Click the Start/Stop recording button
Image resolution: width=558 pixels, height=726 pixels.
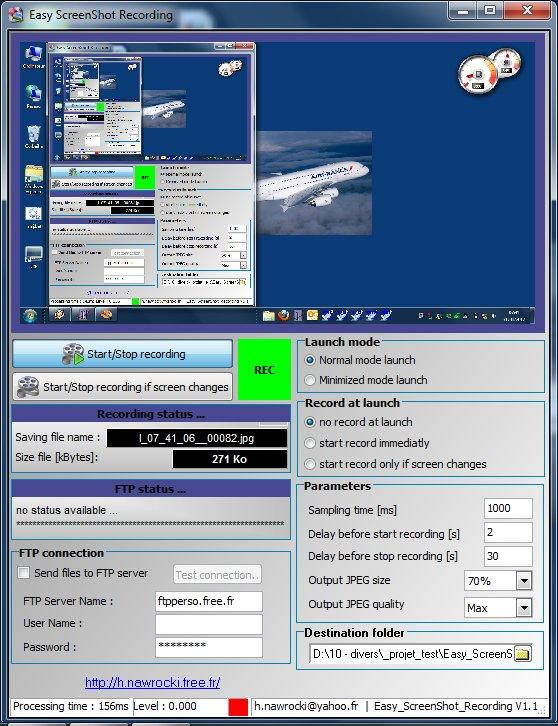pyautogui.click(x=123, y=354)
